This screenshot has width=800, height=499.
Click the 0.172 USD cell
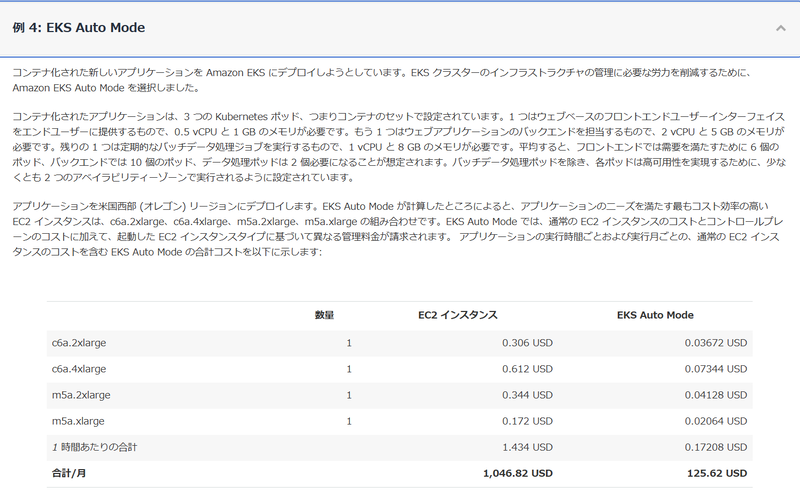(527, 421)
